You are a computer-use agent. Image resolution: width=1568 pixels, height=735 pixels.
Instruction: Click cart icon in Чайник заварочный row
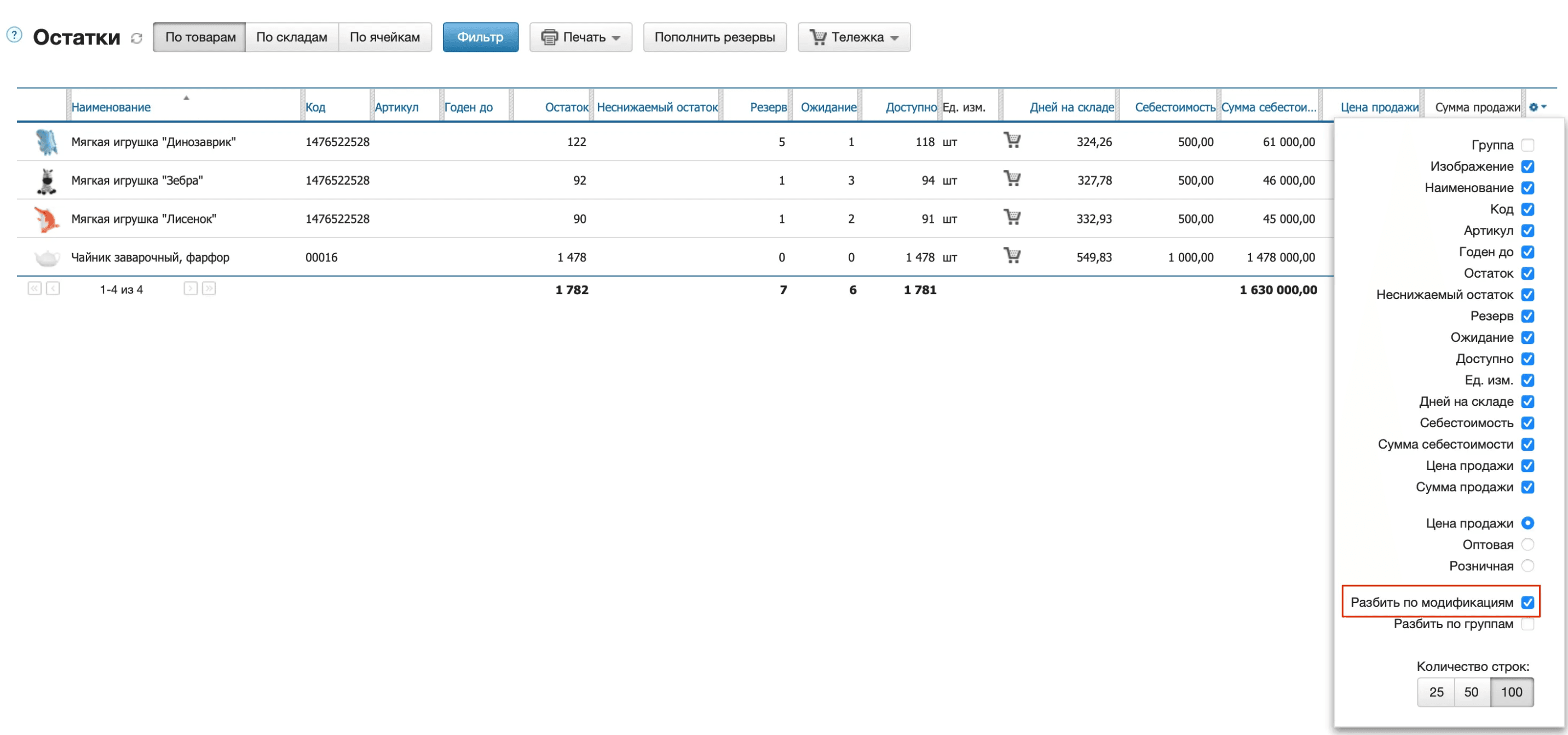tap(1012, 256)
